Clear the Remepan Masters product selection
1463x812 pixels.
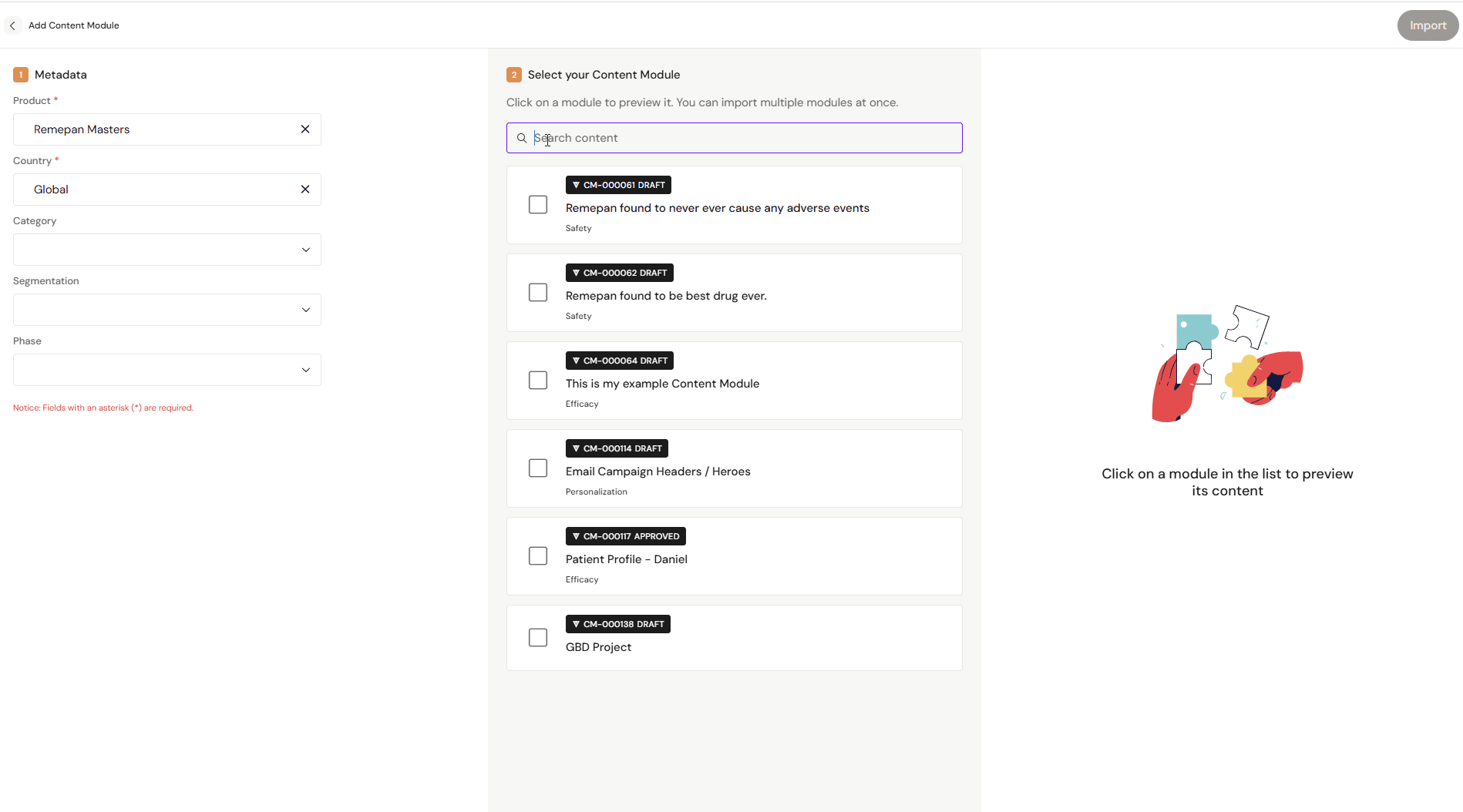click(x=305, y=129)
